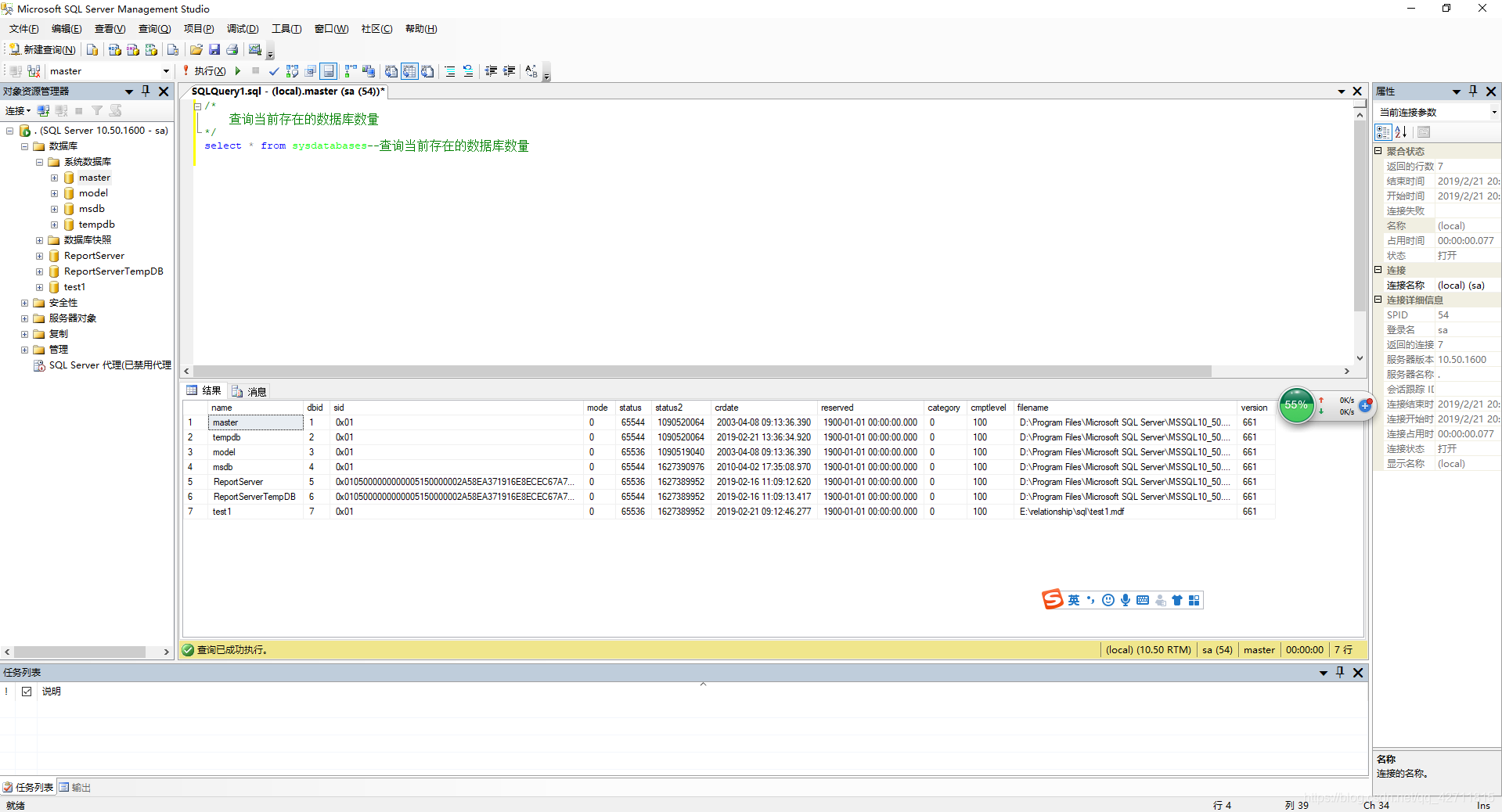
Task: Click the Comment out selected lines icon
Action: [x=450, y=71]
